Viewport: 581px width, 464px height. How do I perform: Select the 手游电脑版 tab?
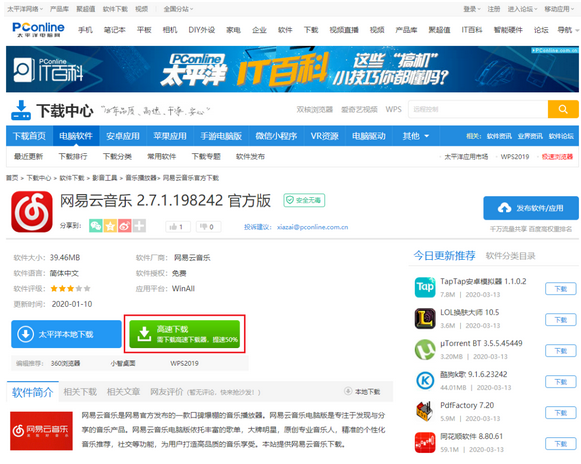coord(221,136)
